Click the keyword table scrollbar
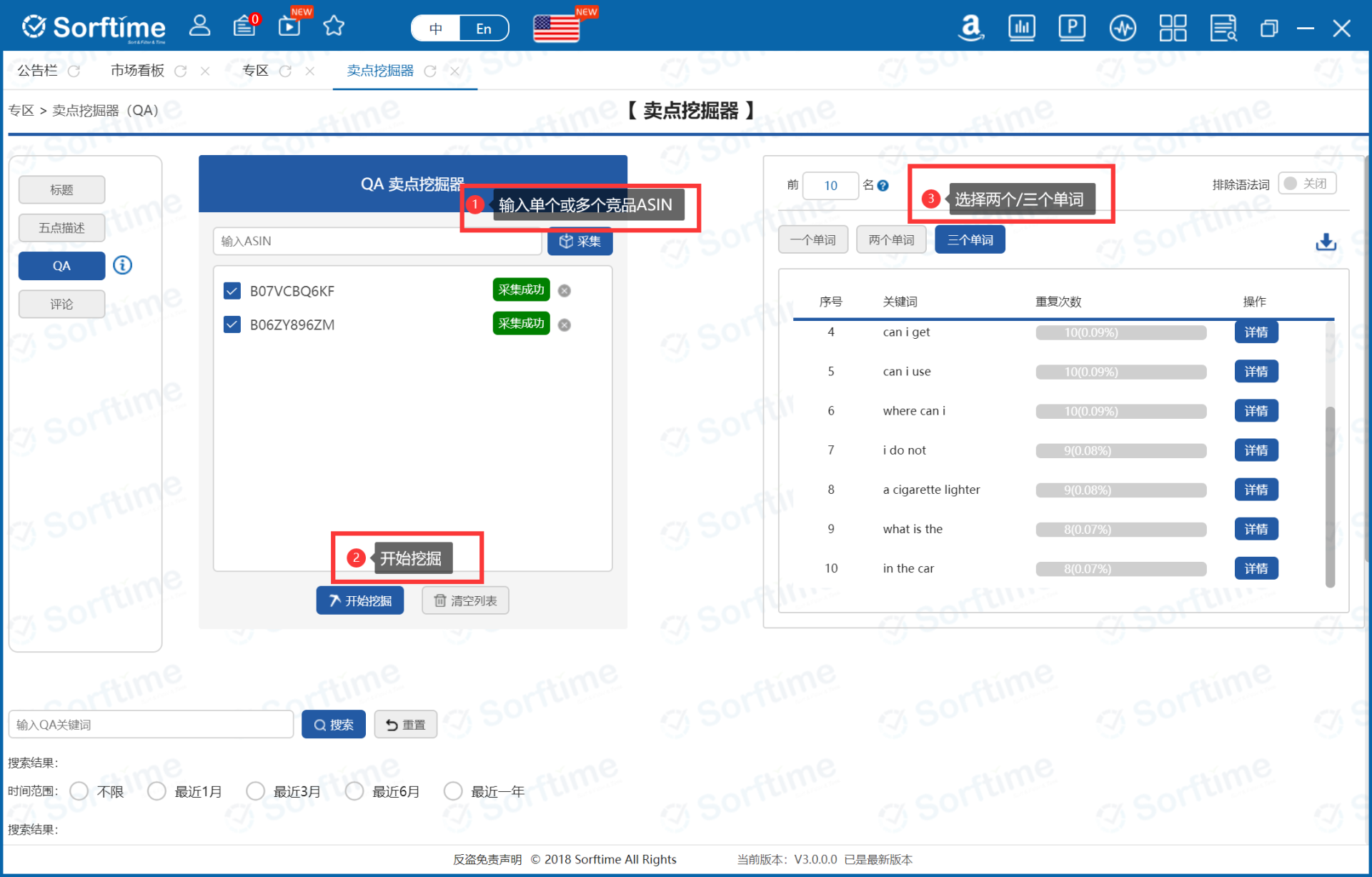Viewport: 1372px width, 877px height. tap(1330, 496)
